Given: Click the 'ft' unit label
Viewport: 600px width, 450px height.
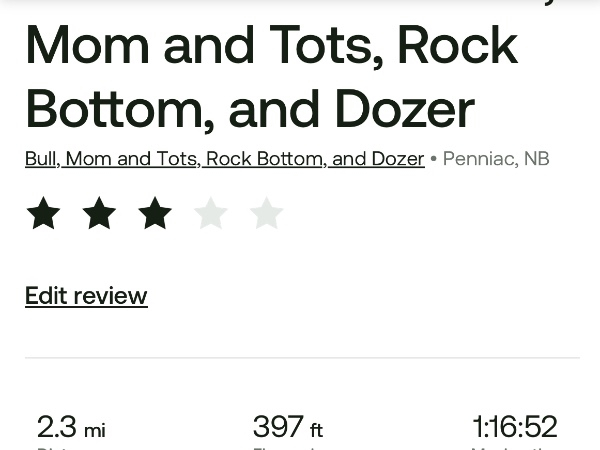Looking at the screenshot, I should (x=316, y=431).
